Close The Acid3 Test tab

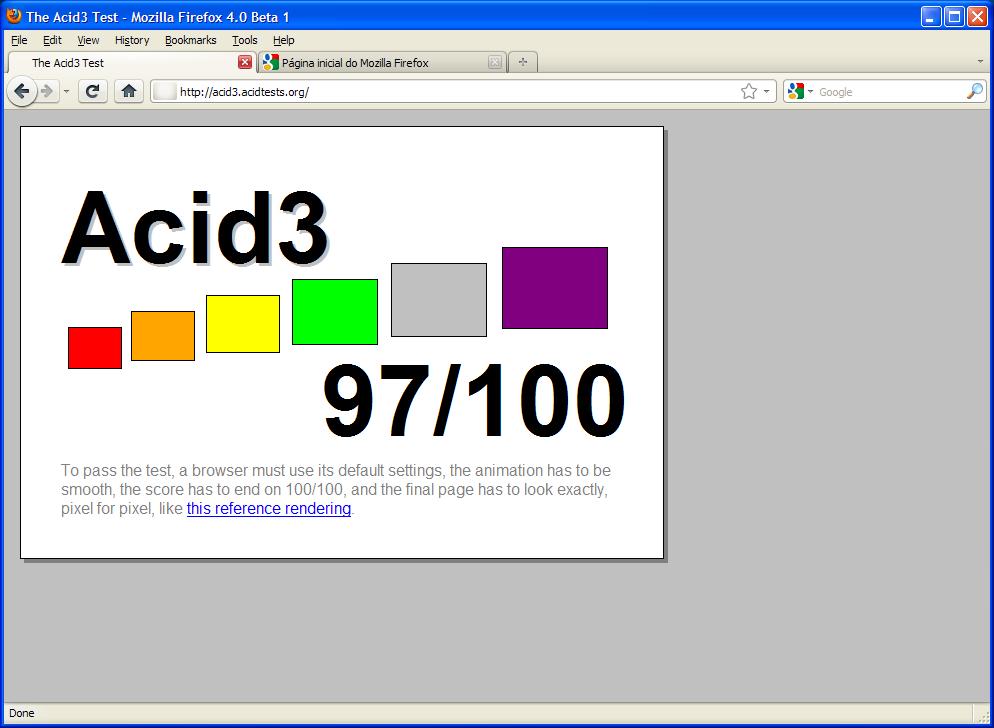(245, 62)
